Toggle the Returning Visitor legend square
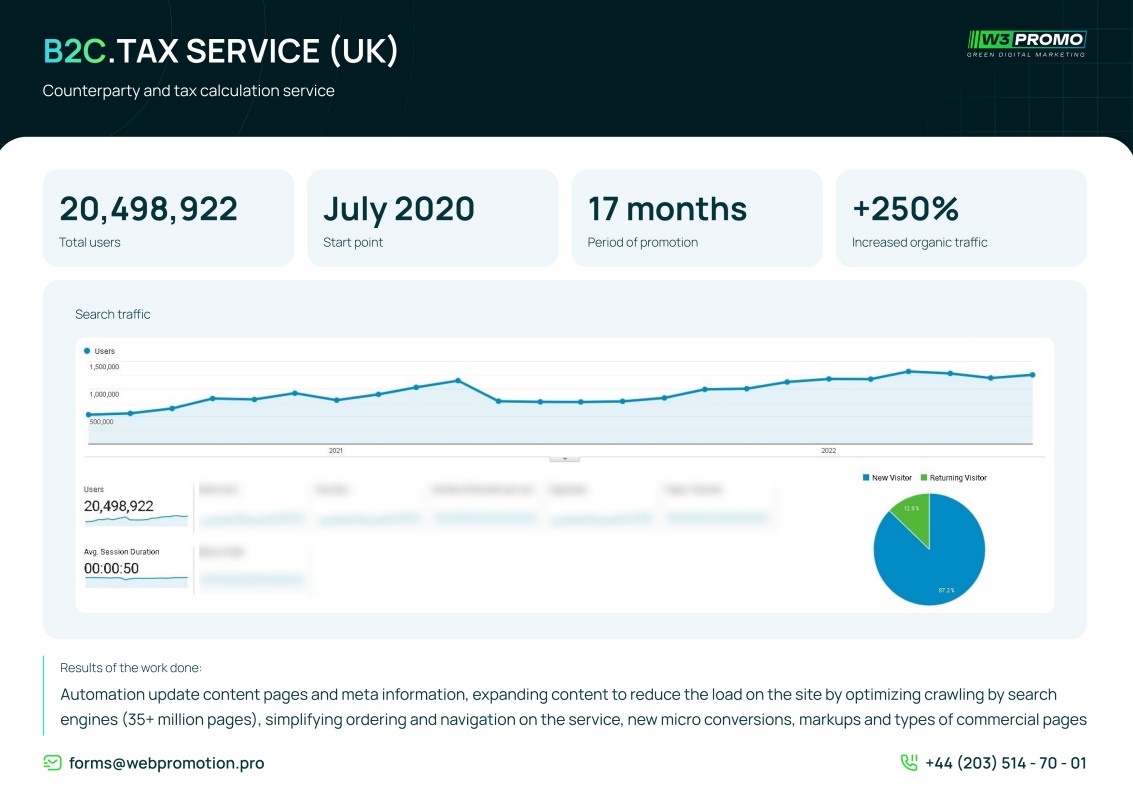 (924, 478)
